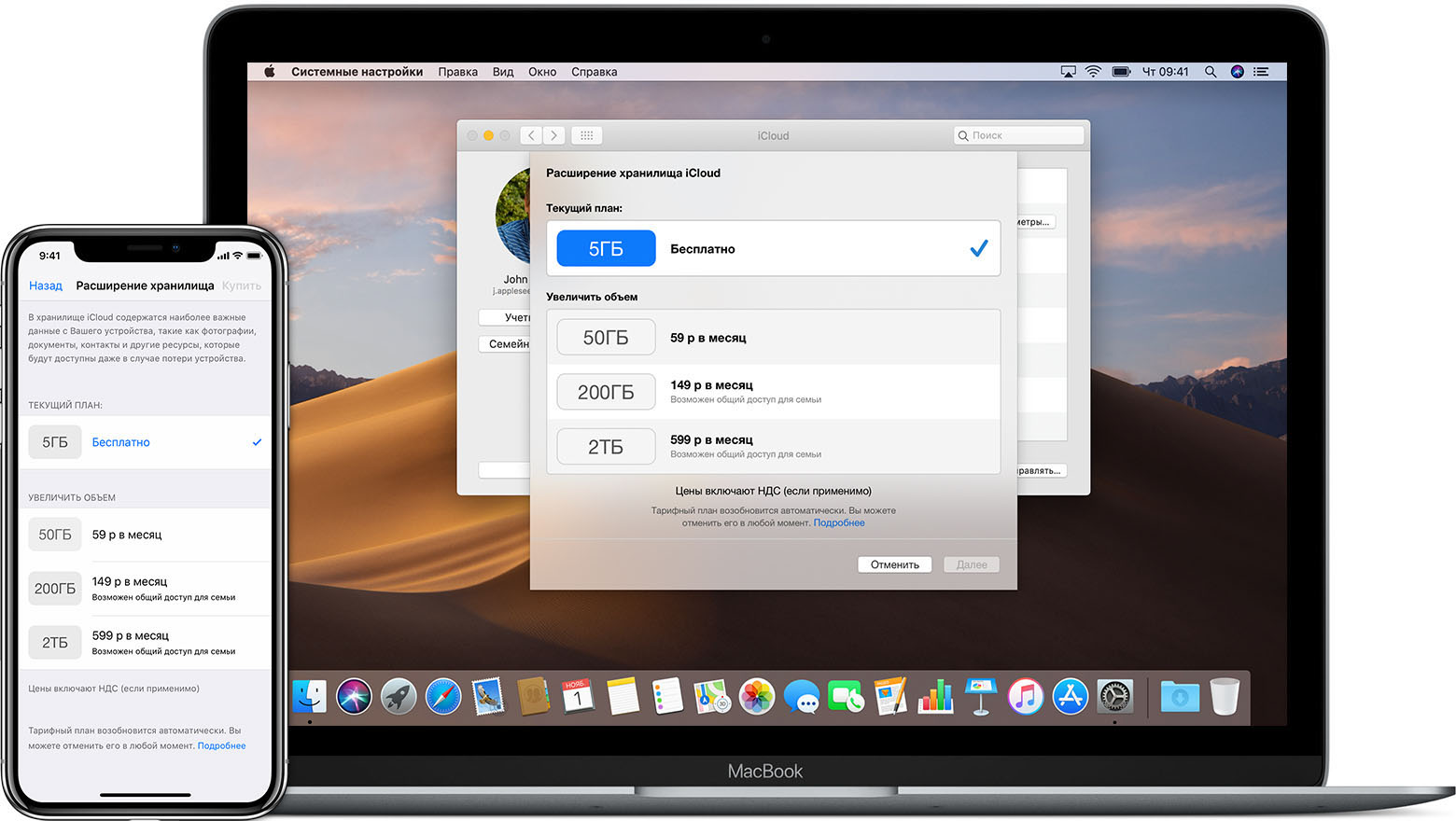The height and width of the screenshot is (821, 1456).
Task: Choose 50ГБ plan on iPhone
Action: 146,535
